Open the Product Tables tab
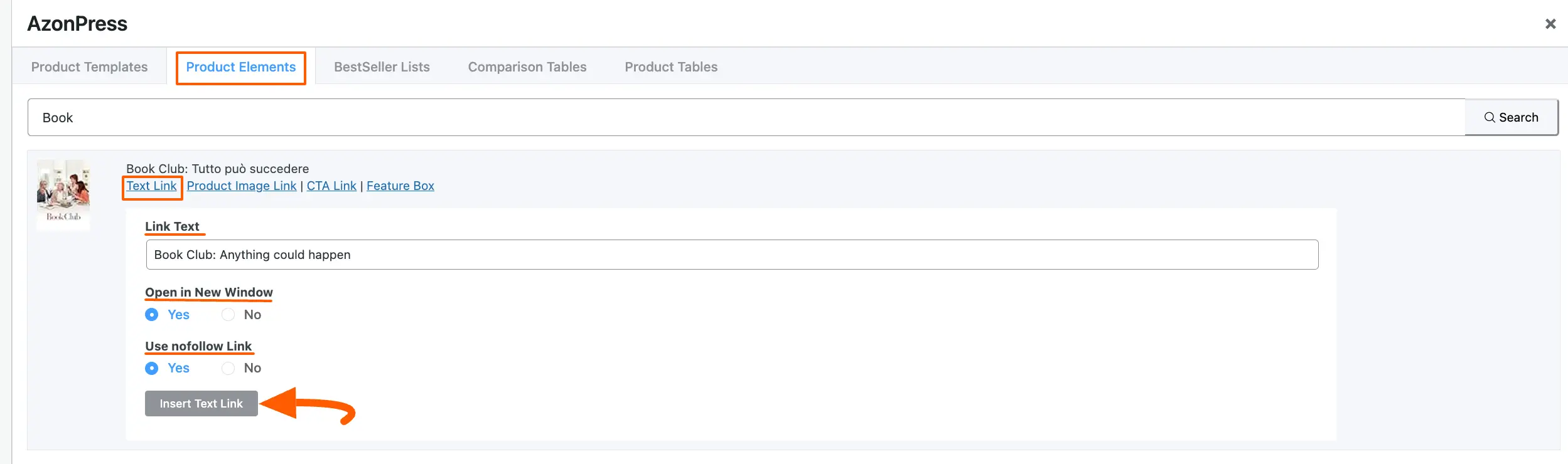The height and width of the screenshot is (464, 1568). point(670,67)
